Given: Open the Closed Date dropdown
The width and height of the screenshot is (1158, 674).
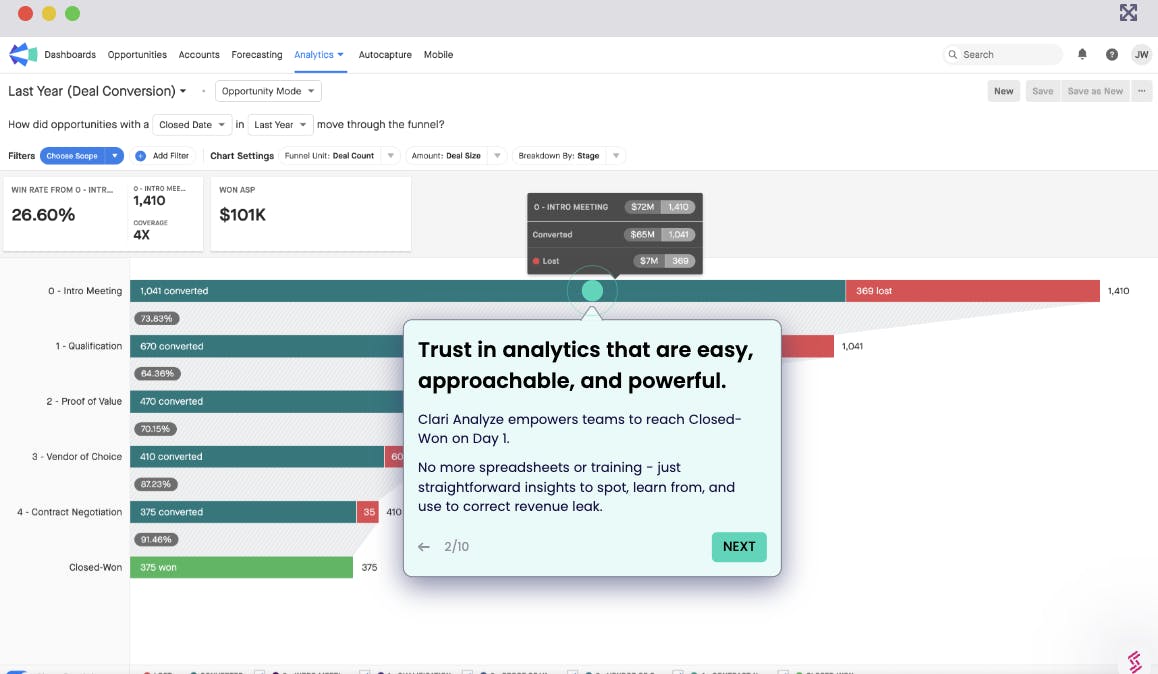Looking at the screenshot, I should tap(192, 125).
